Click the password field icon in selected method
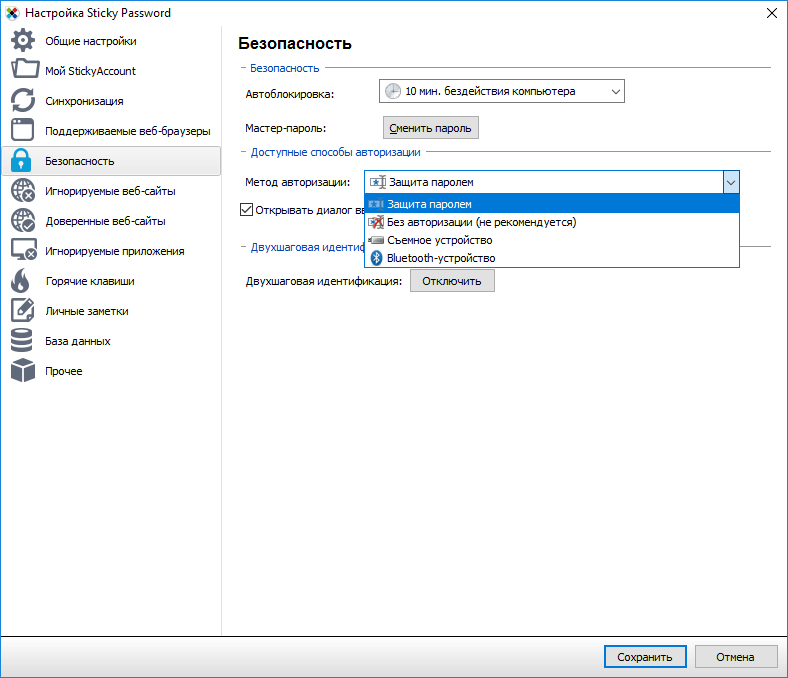 pyautogui.click(x=377, y=182)
